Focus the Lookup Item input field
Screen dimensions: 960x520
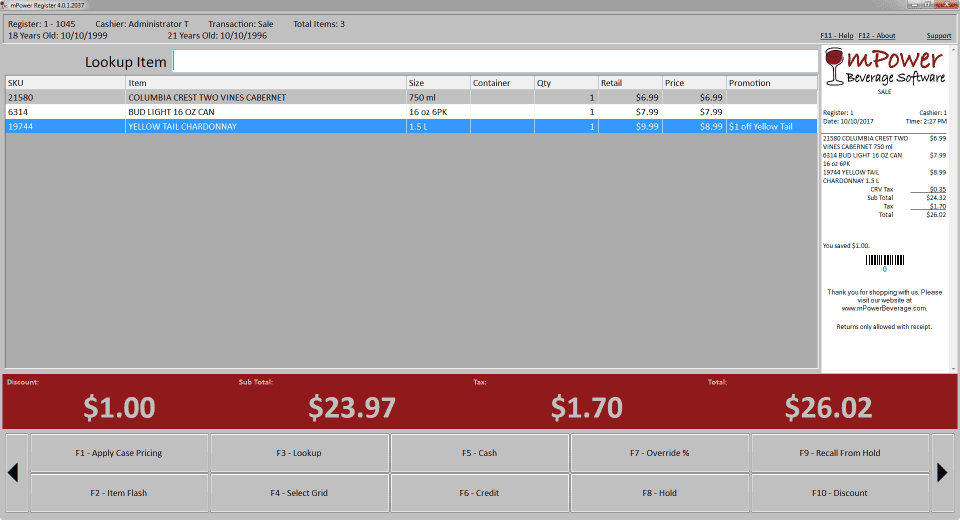click(x=495, y=61)
